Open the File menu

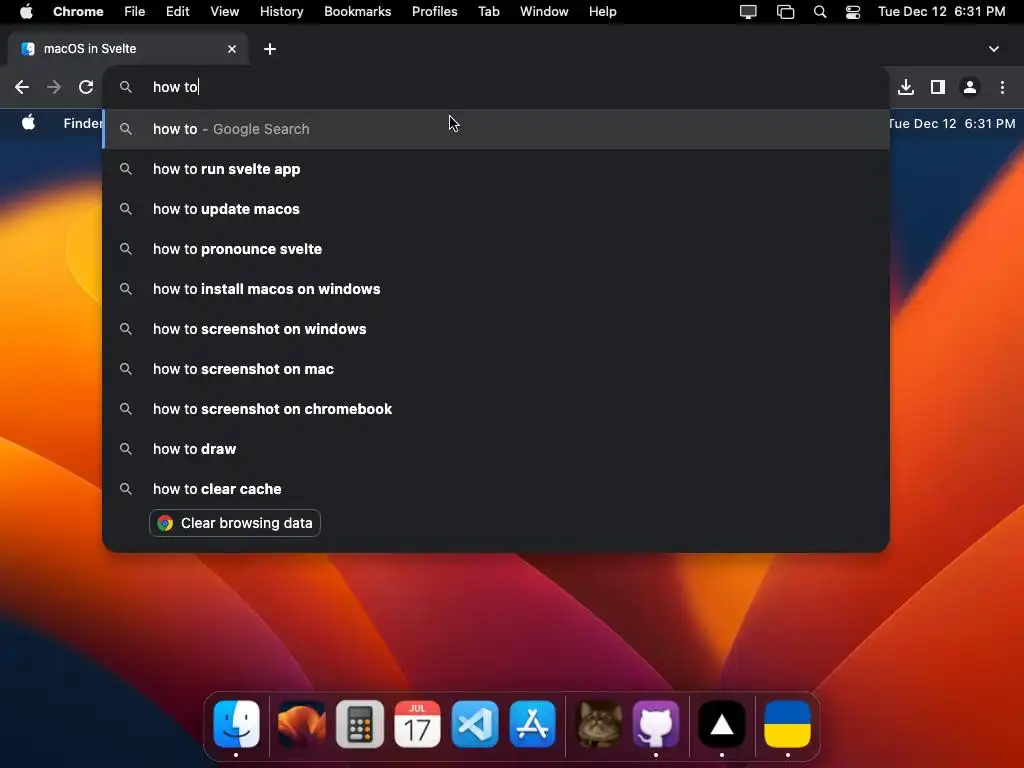coord(135,12)
